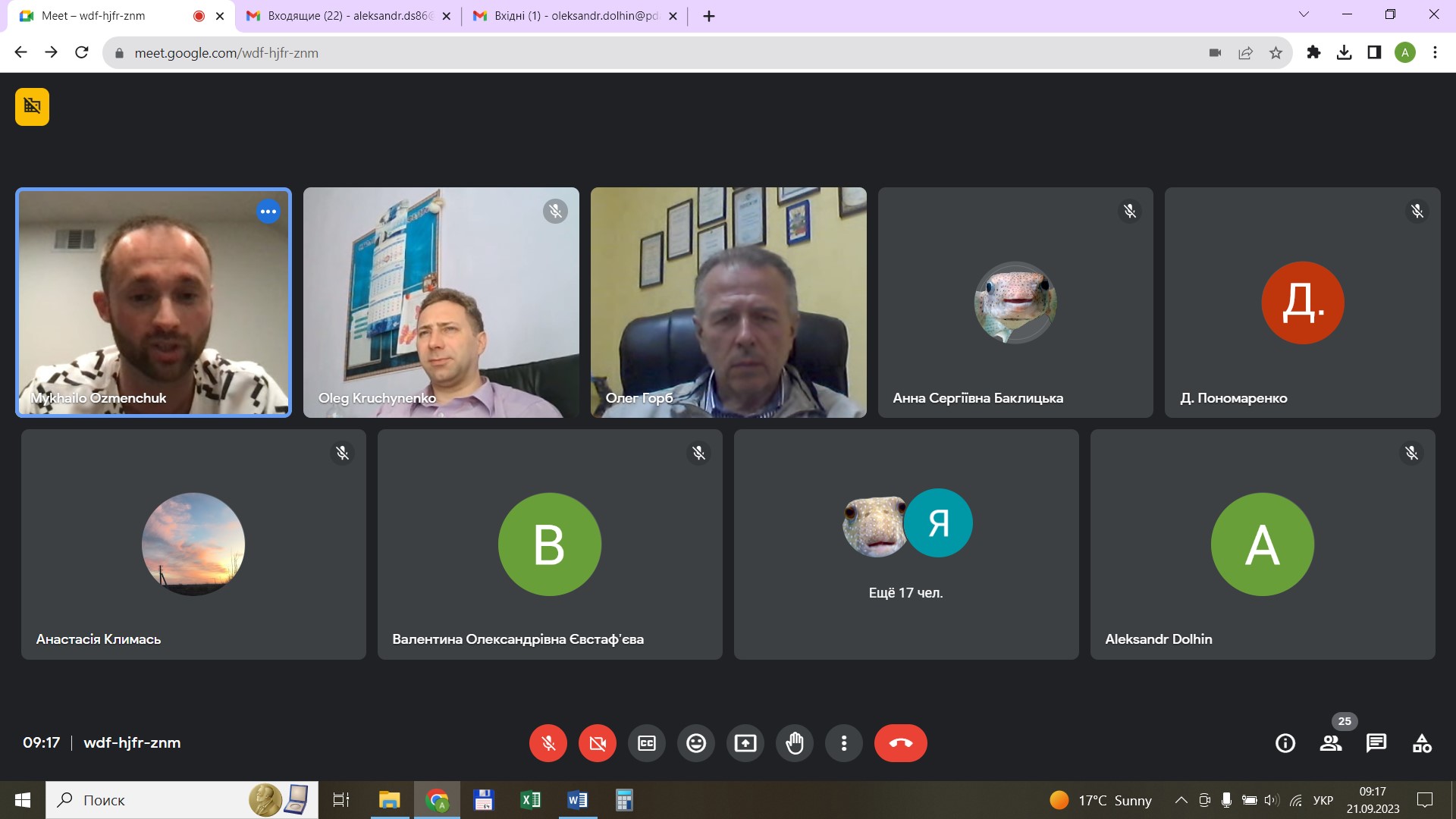
Task: Select Oleg Kruchynenko's video tile
Action: (x=441, y=303)
